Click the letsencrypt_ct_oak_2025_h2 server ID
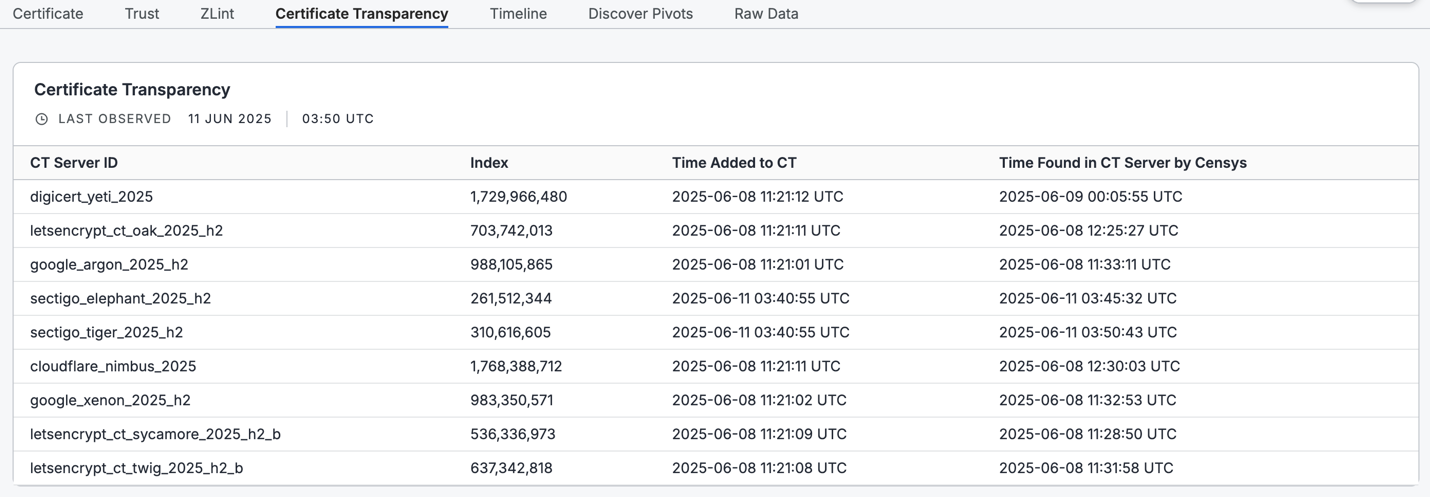This screenshot has width=1430, height=497. click(126, 231)
